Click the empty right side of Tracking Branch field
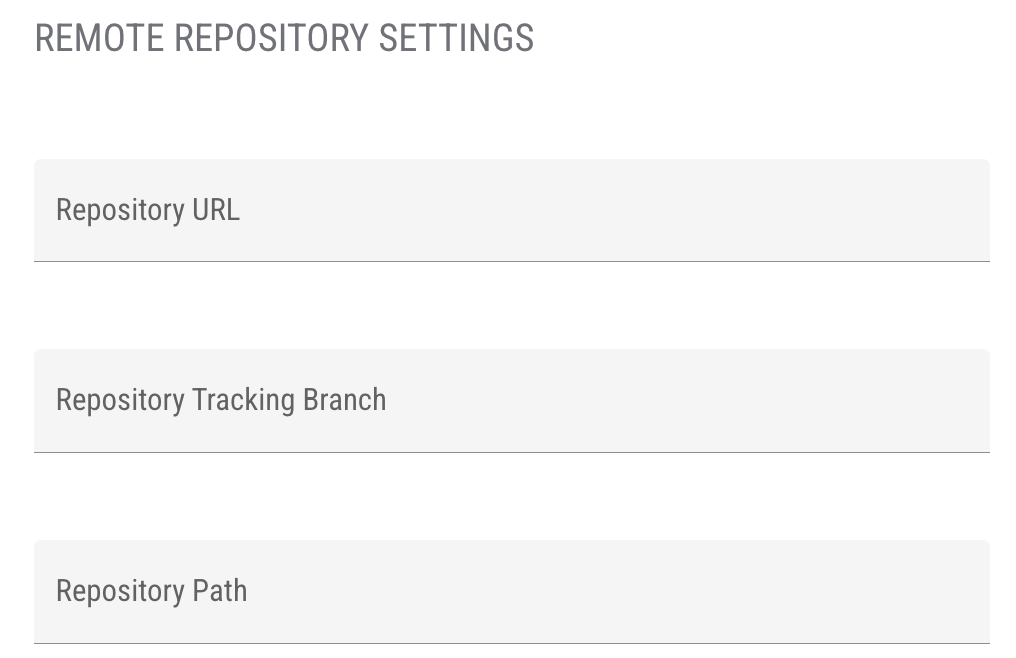1016x658 pixels. click(x=850, y=400)
